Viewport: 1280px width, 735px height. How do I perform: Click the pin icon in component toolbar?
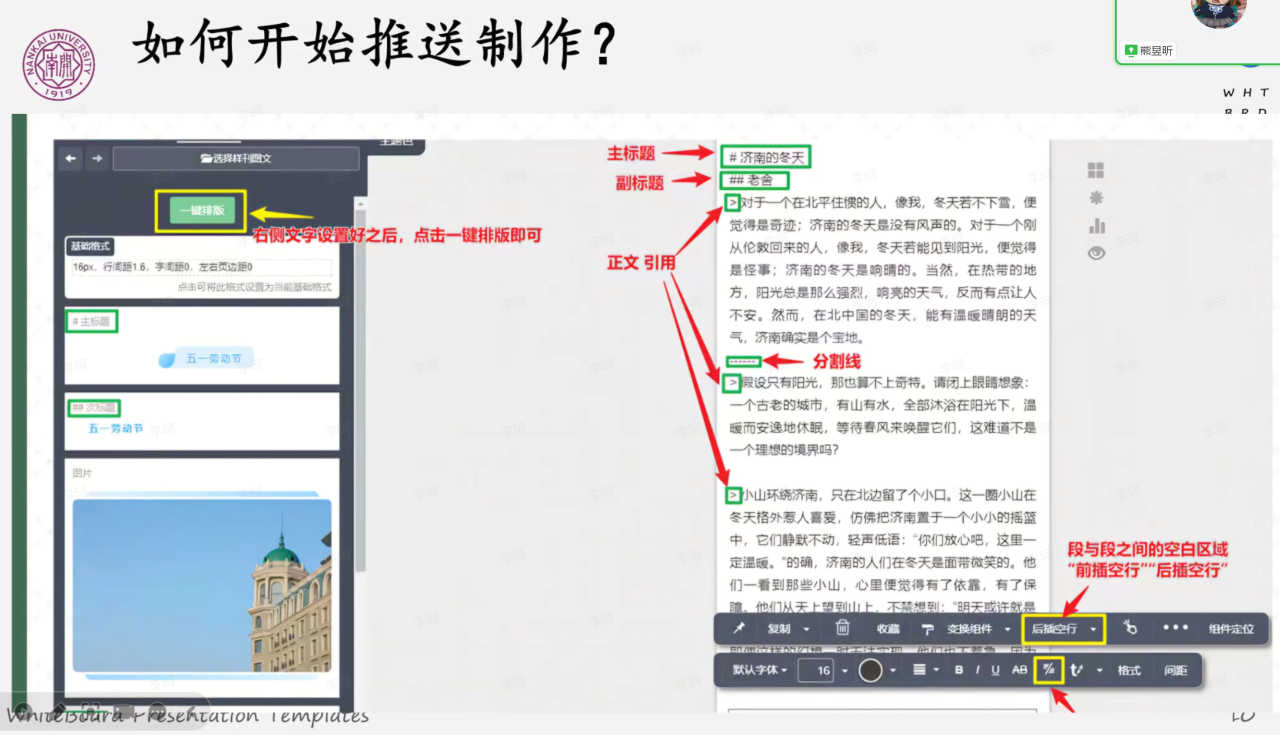click(740, 629)
